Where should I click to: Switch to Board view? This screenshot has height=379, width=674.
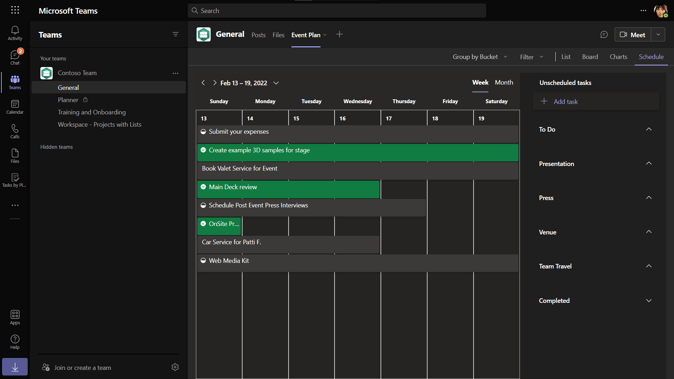[590, 57]
